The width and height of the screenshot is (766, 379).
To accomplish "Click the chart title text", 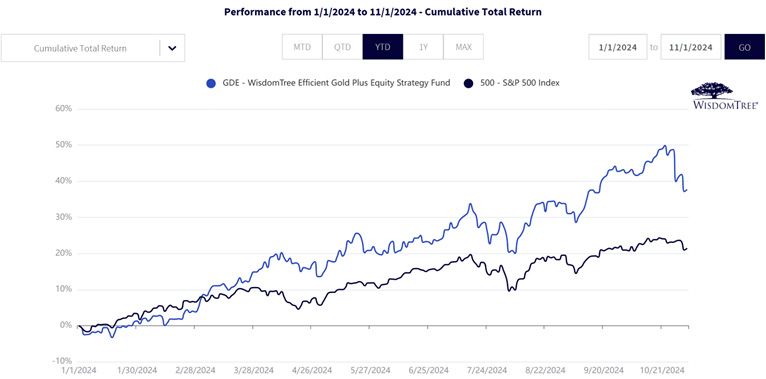I will 383,12.
